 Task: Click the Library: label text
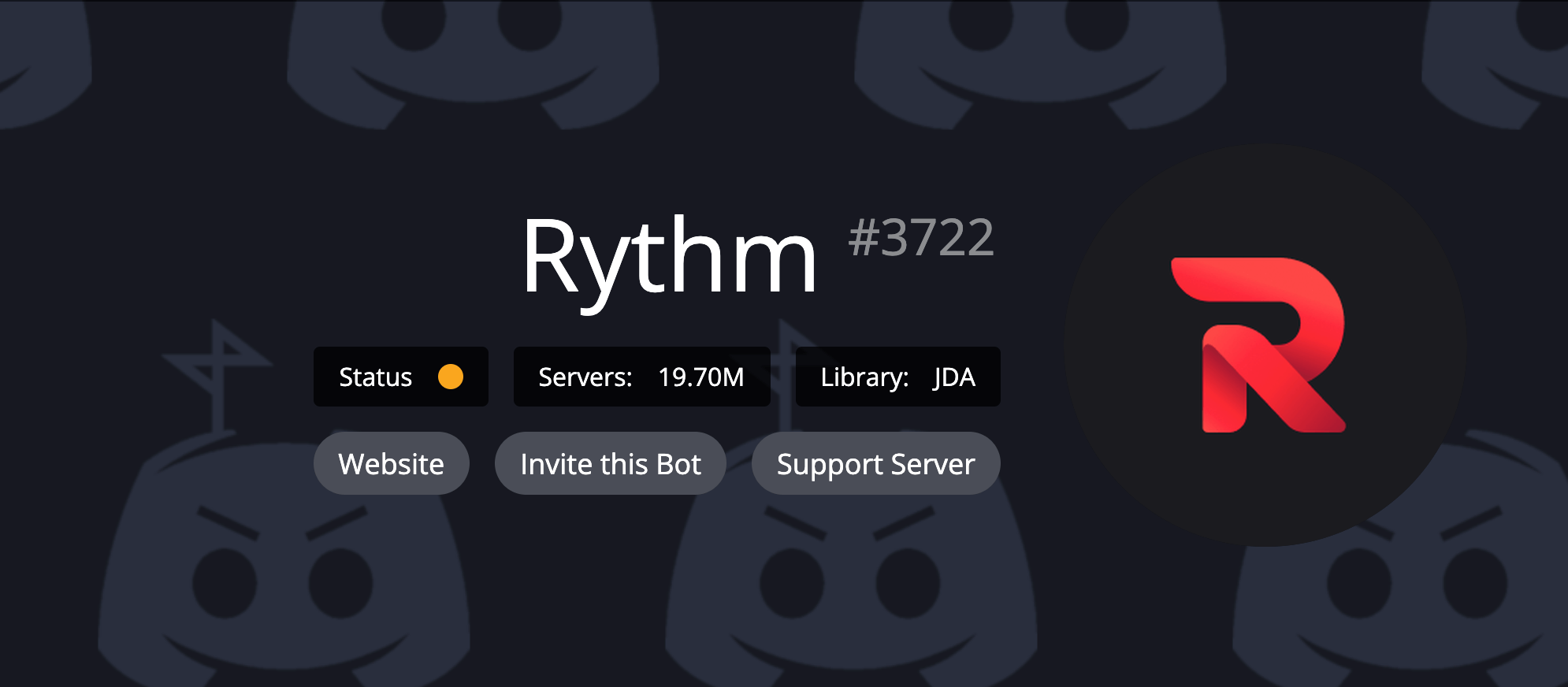[864, 377]
